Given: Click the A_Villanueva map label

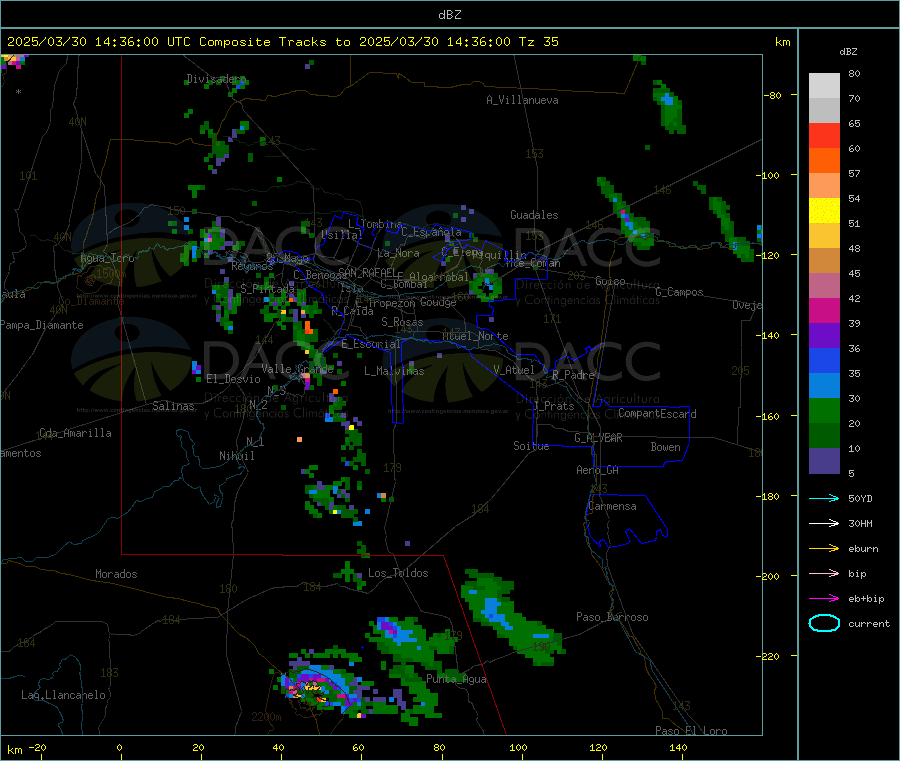Looking at the screenshot, I should [x=522, y=100].
